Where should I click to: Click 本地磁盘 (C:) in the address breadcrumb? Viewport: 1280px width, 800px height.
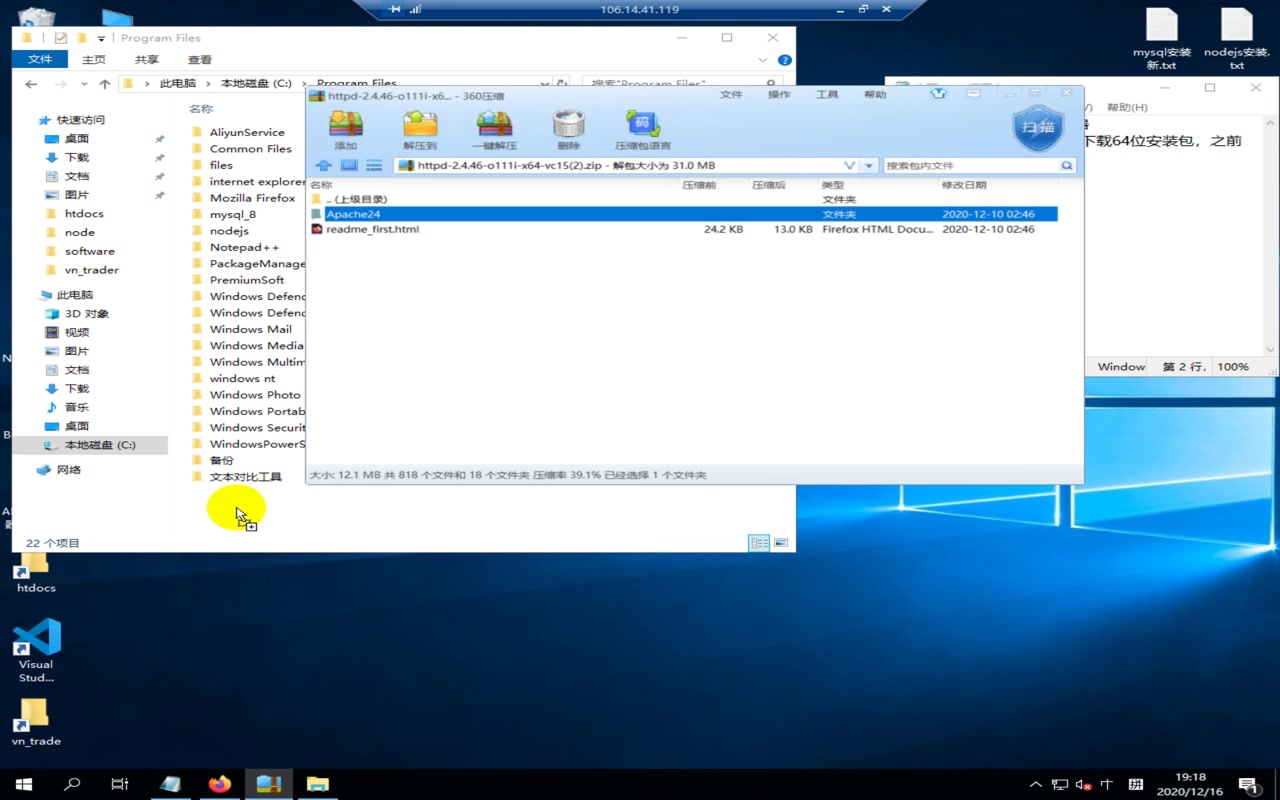256,84
